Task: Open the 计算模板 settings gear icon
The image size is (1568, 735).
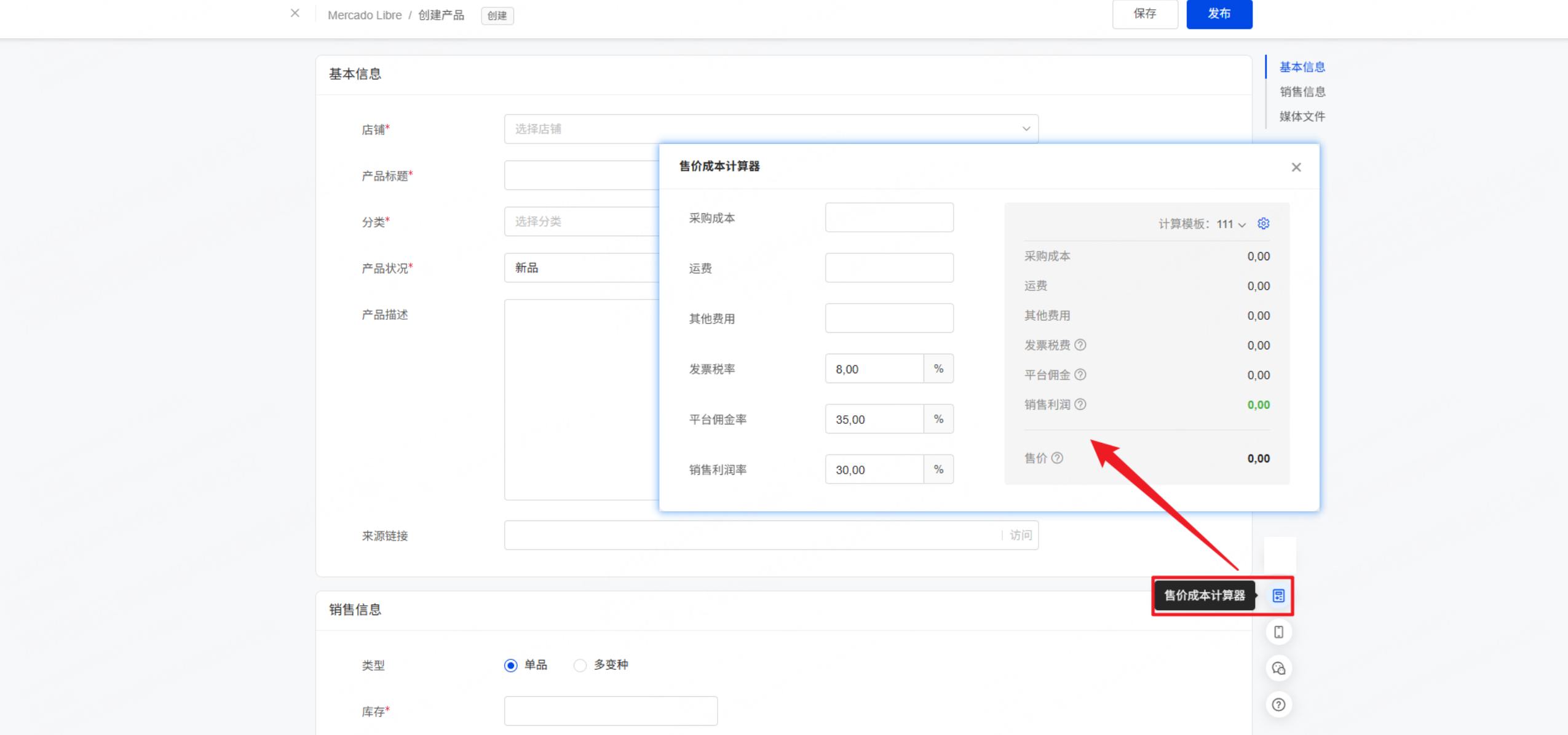Action: 1263,224
